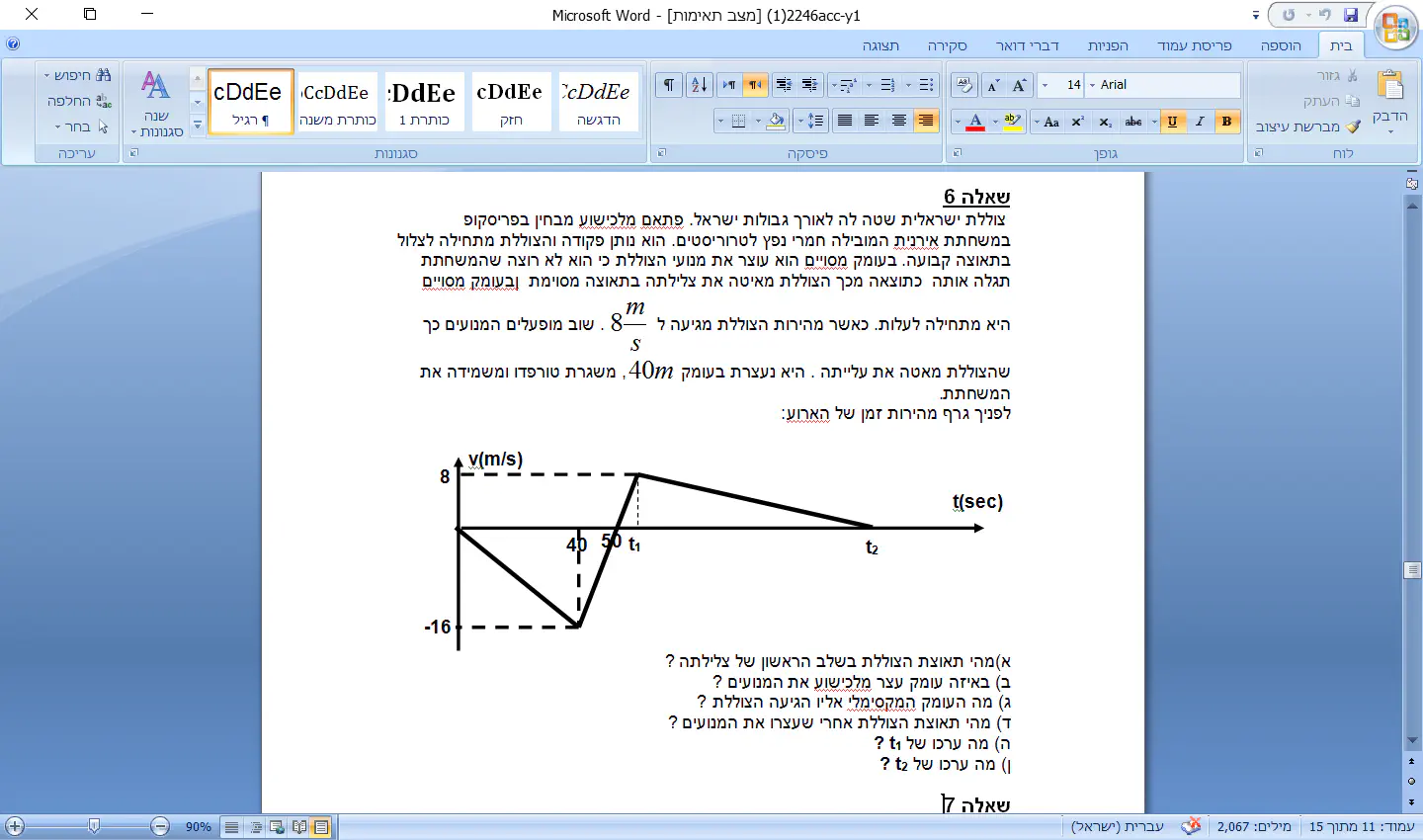Click the yellow text highlight color button
This screenshot has height=840, width=1423.
click(1011, 122)
